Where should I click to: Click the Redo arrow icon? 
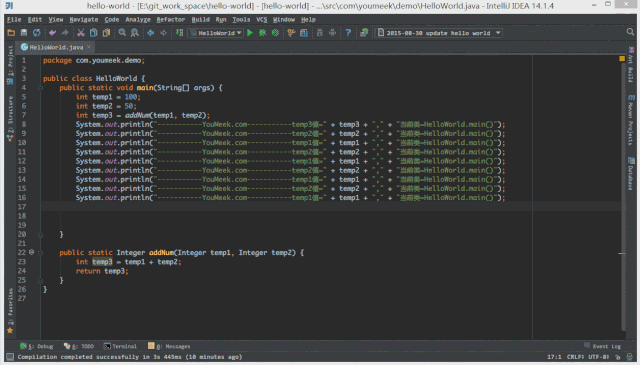click(x=65, y=33)
